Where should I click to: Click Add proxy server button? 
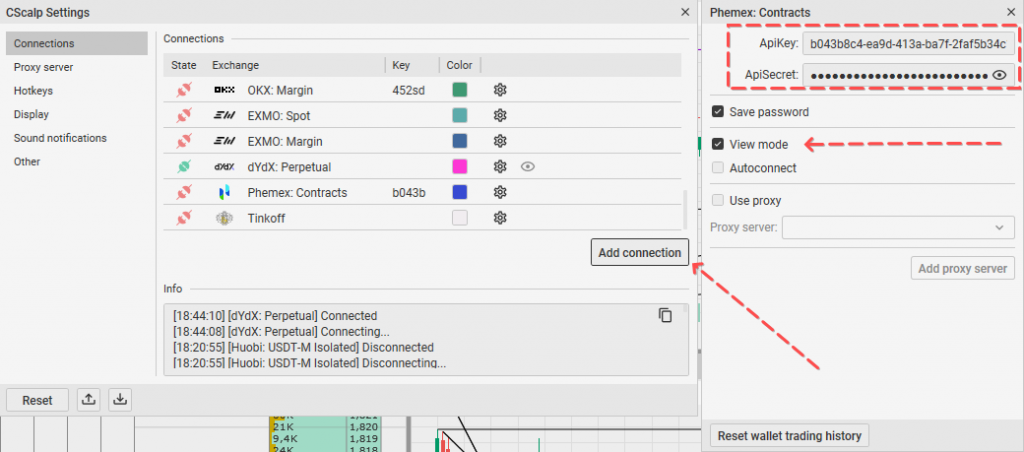(963, 268)
